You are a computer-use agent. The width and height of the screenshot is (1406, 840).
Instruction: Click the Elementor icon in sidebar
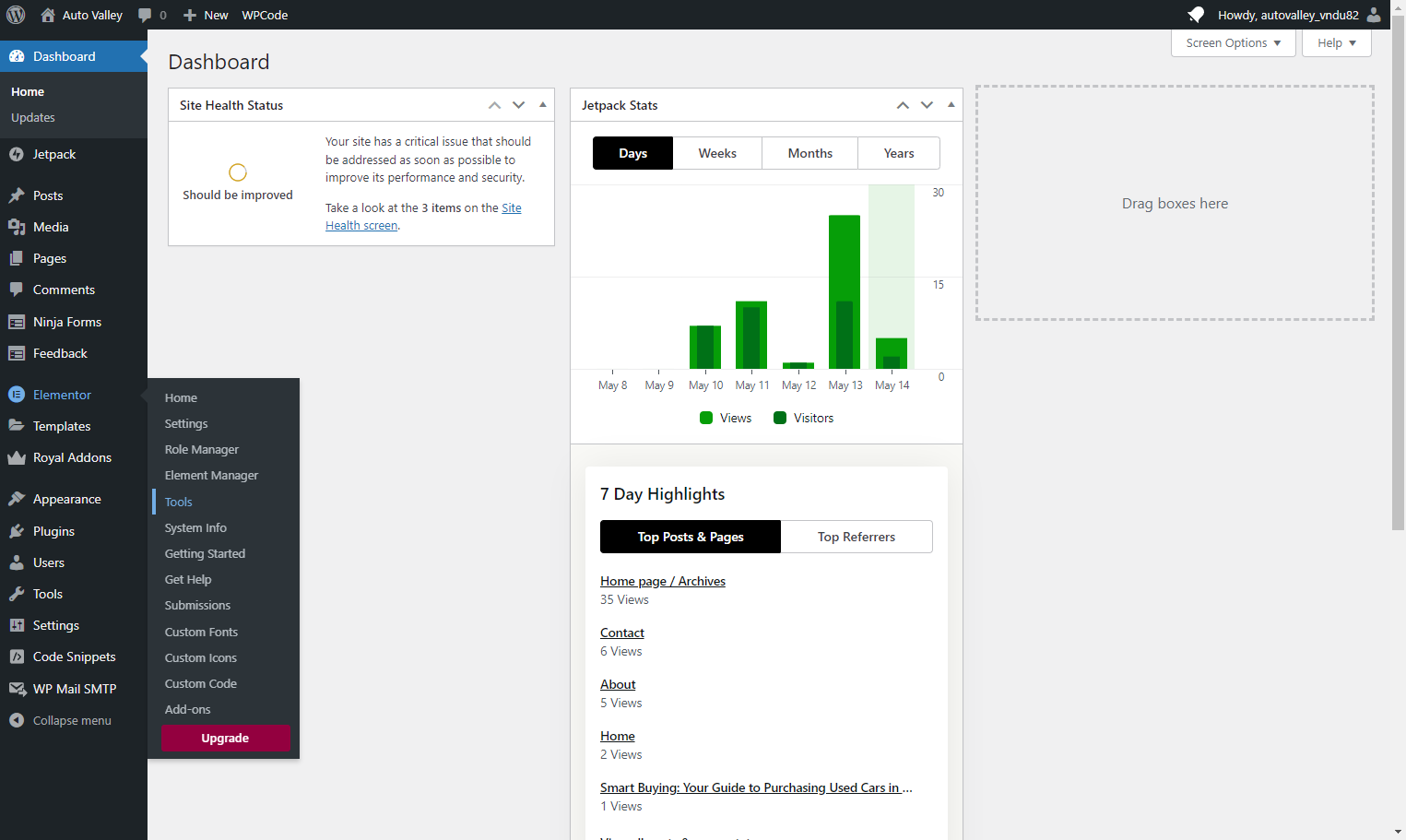[x=17, y=395]
